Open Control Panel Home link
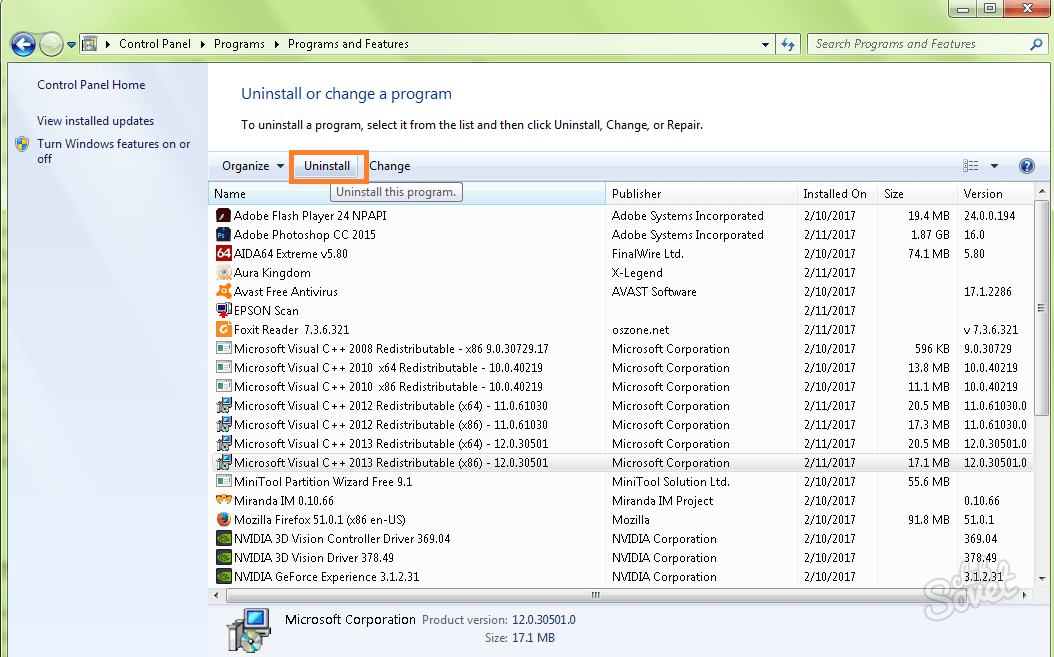 [91, 85]
